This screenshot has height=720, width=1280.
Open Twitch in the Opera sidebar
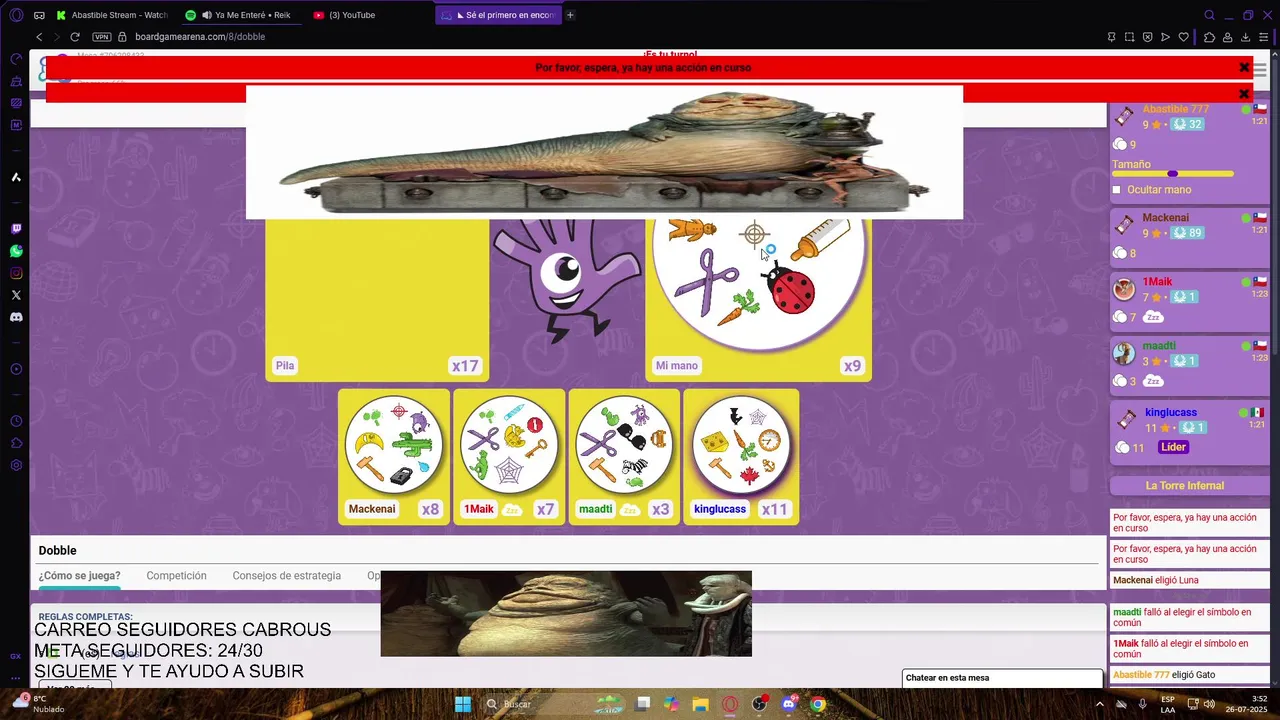click(16, 229)
